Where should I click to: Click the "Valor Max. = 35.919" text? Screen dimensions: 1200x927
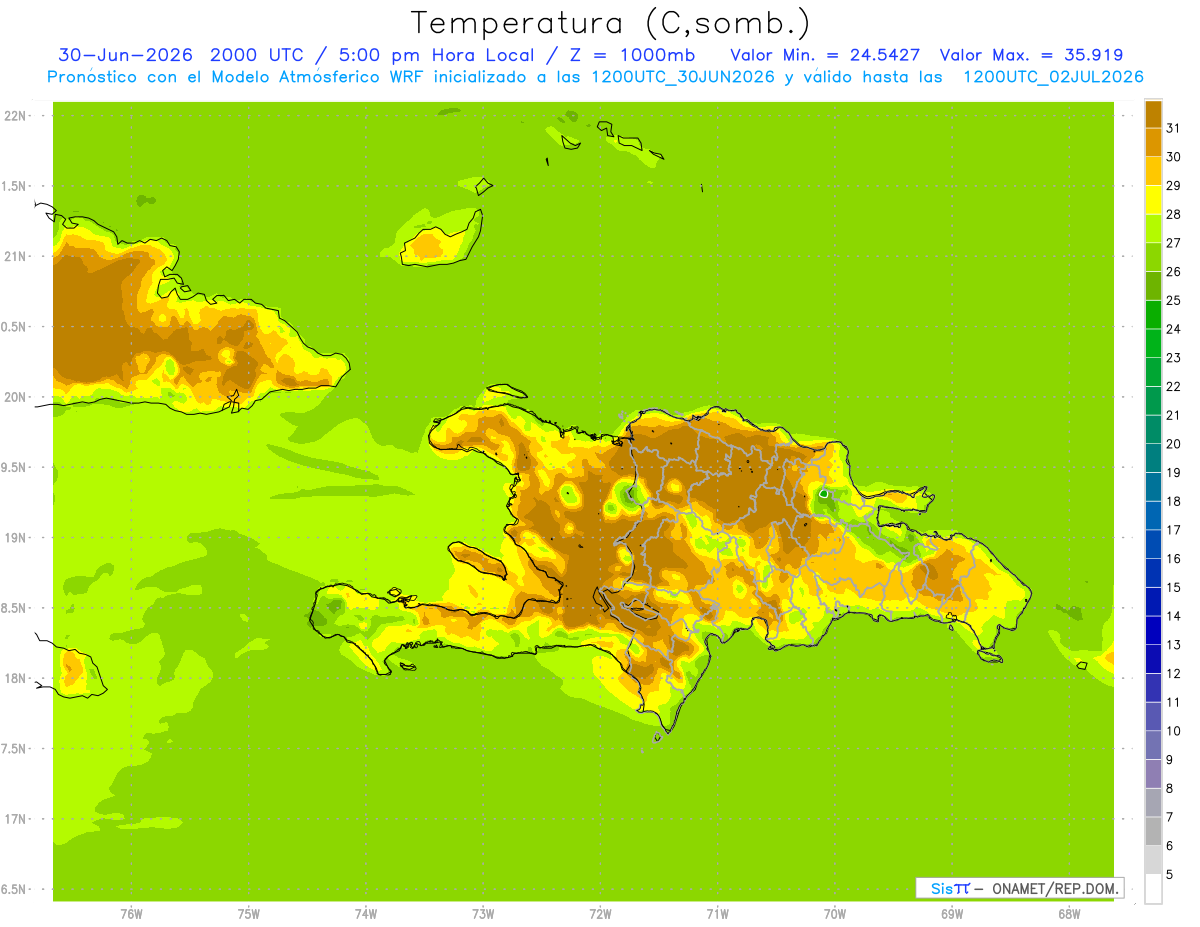tap(1031, 55)
